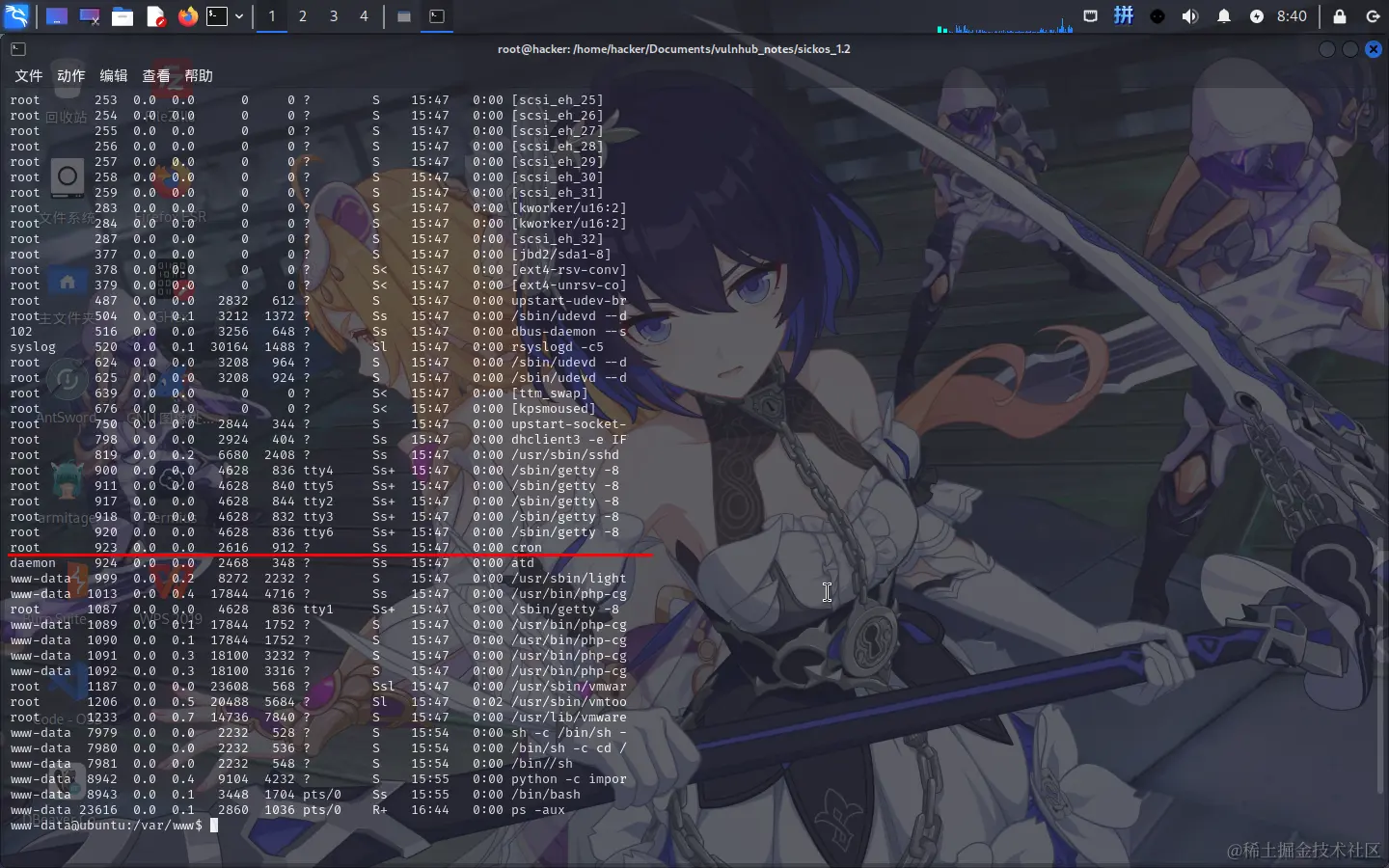Open the text editor launcher icon

coord(155,16)
